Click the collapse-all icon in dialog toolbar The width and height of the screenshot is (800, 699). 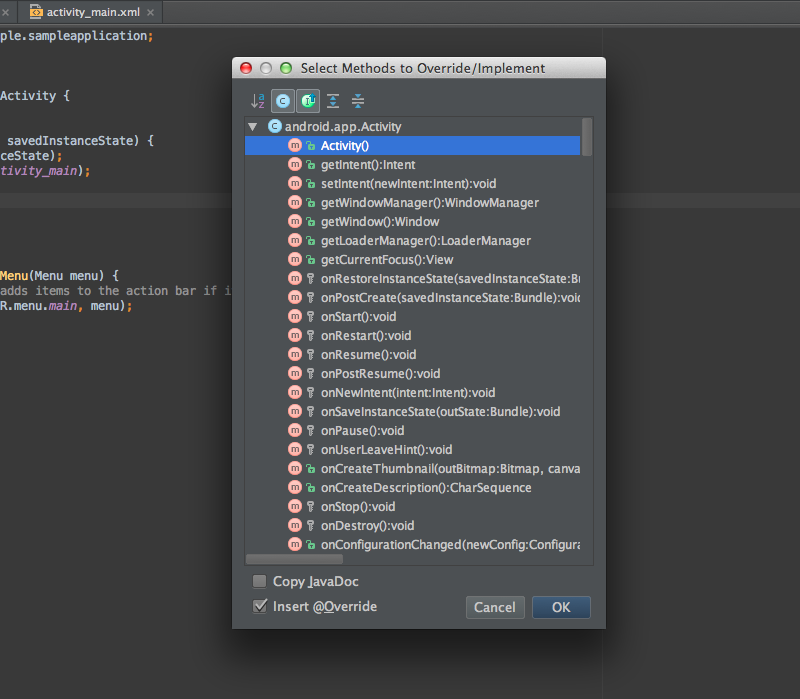click(x=358, y=100)
